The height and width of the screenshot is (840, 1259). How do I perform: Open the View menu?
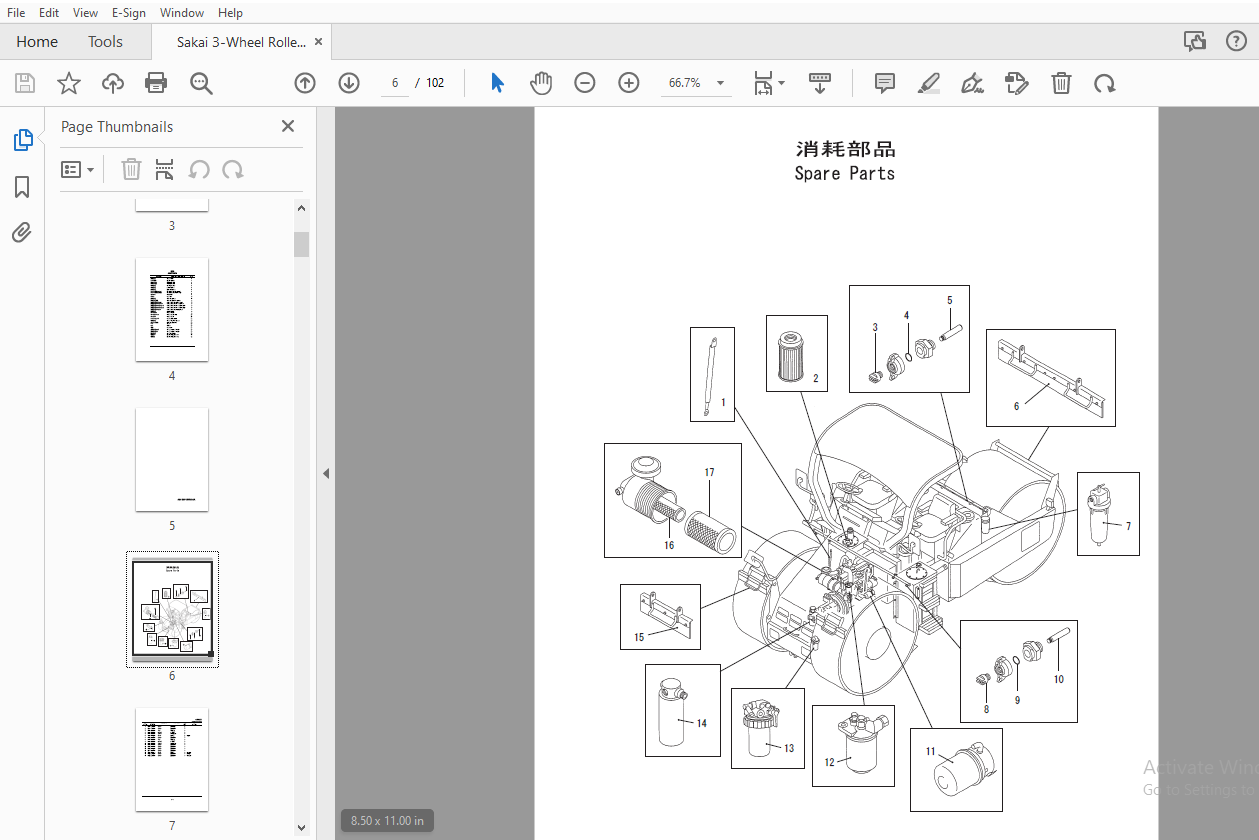86,12
